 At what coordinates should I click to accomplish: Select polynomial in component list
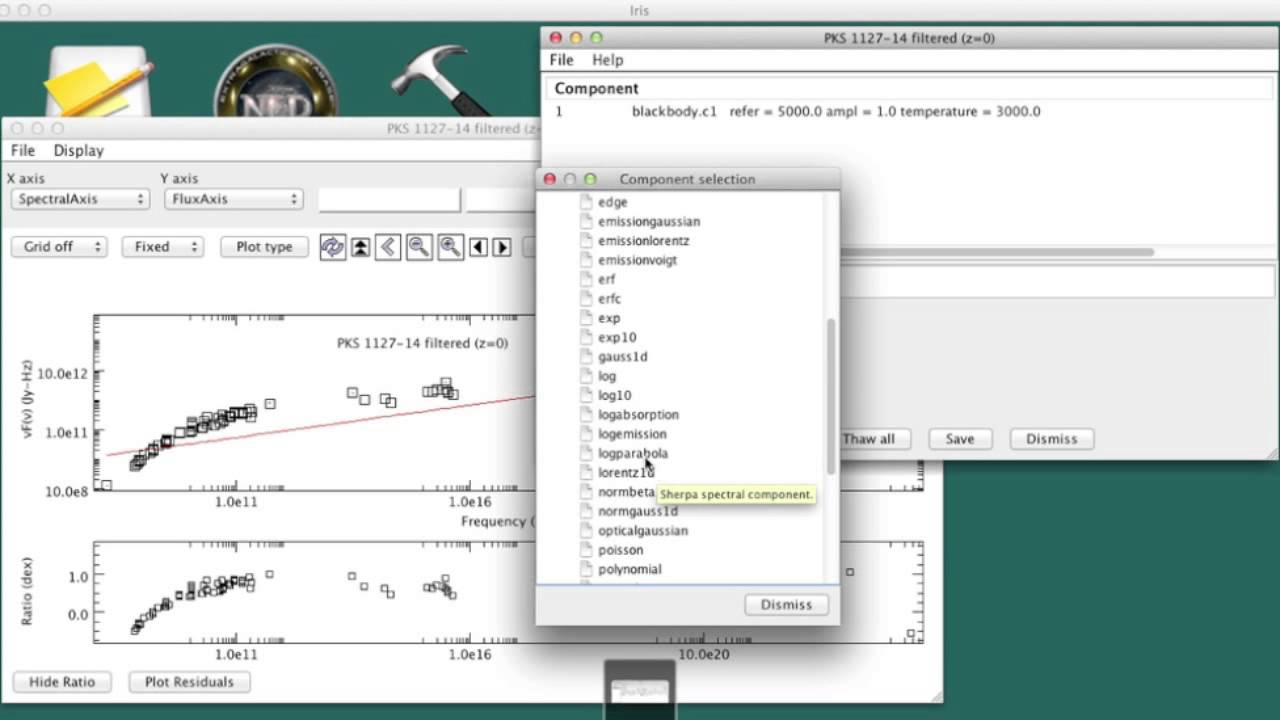coord(630,570)
